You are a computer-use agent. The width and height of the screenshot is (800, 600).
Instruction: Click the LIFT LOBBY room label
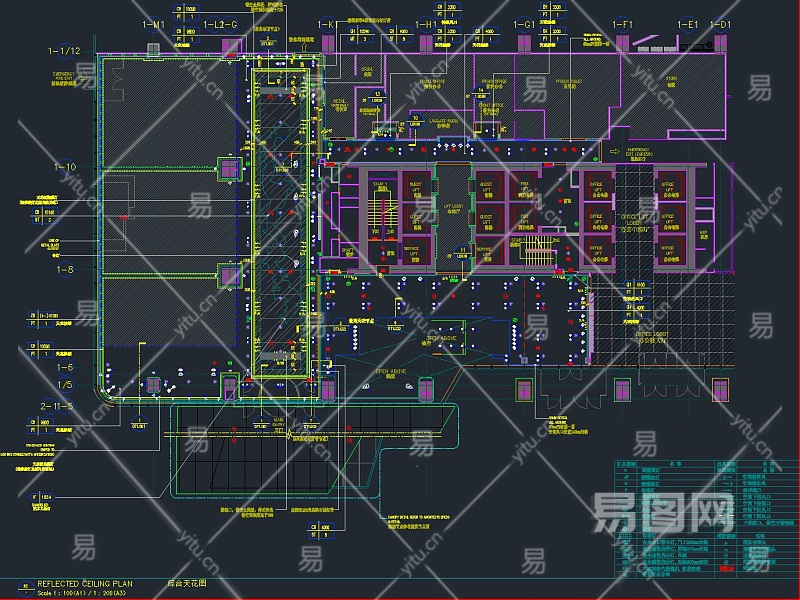(x=453, y=208)
